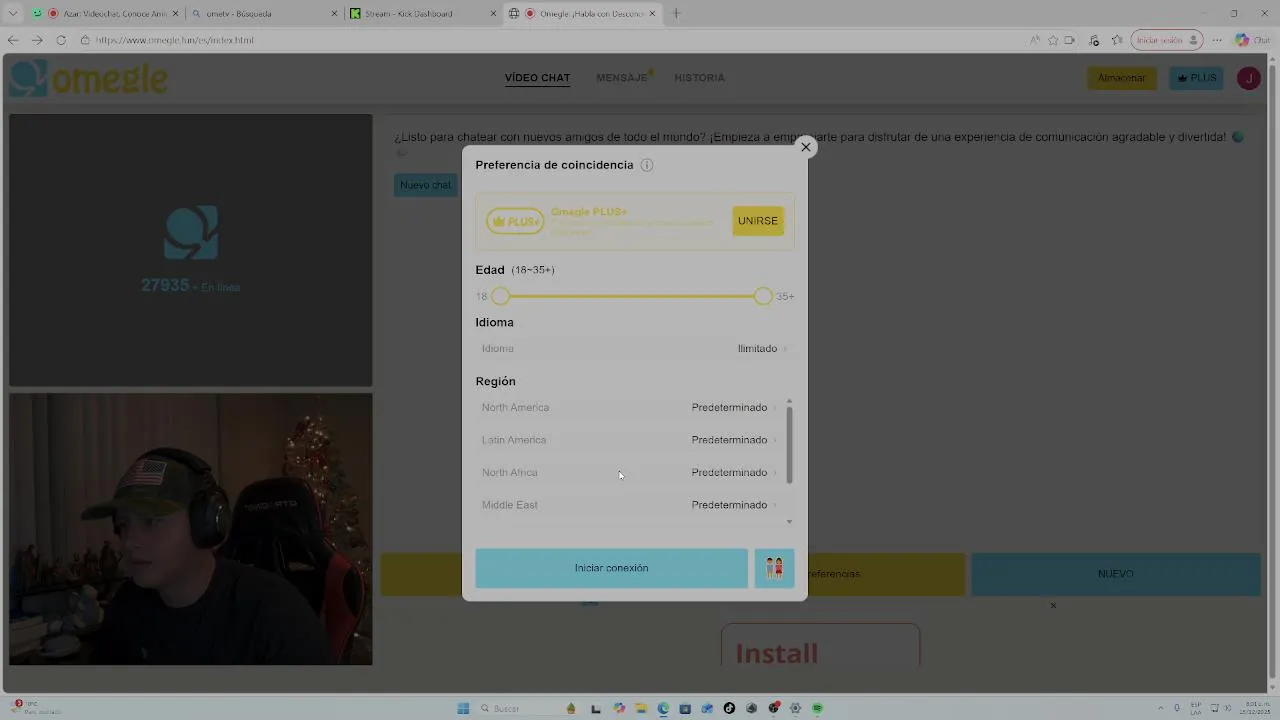Click the PLUS button in header
The image size is (1280, 720).
pos(1196,78)
